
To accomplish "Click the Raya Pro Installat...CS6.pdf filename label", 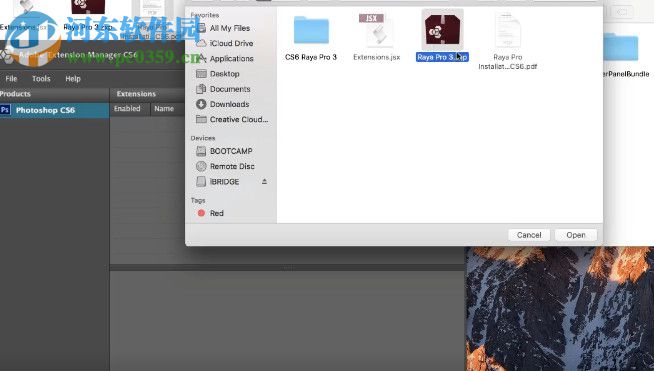I will click(507, 62).
